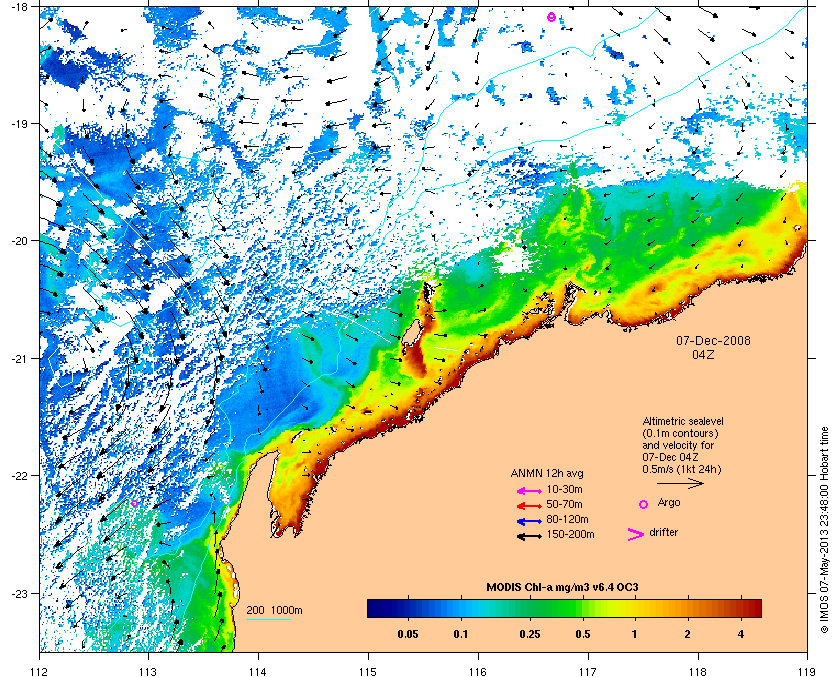838x677 pixels.
Task: Click the green colorbar section near 0.25
Action: (529, 608)
